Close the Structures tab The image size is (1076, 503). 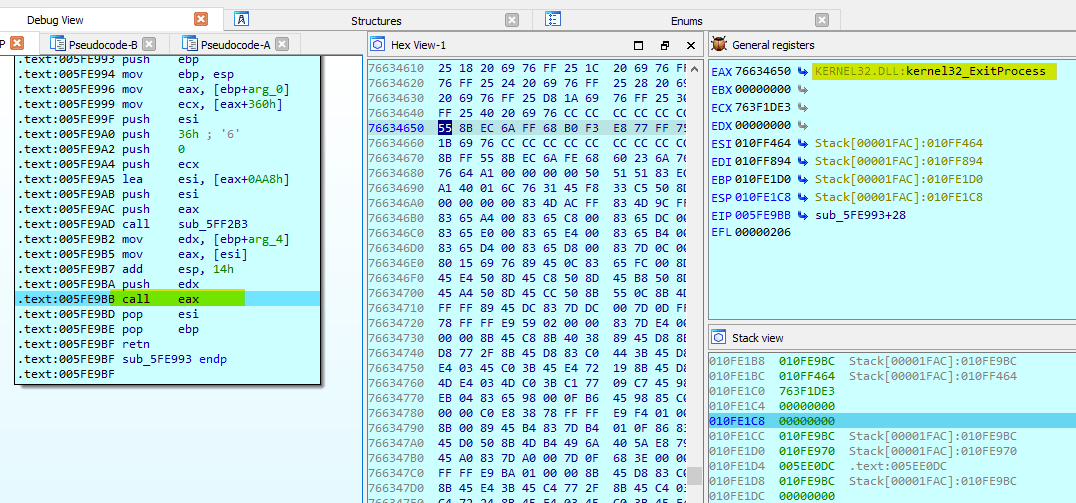[x=512, y=20]
